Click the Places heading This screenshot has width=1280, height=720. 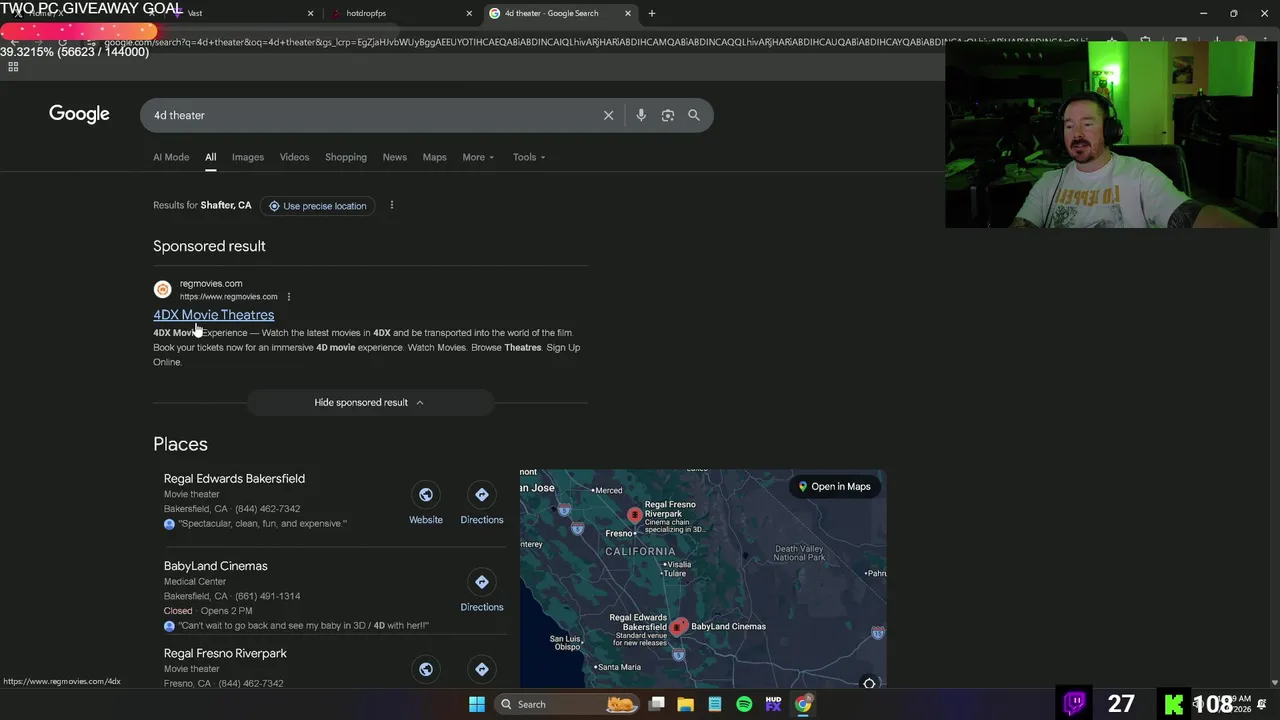(x=180, y=444)
